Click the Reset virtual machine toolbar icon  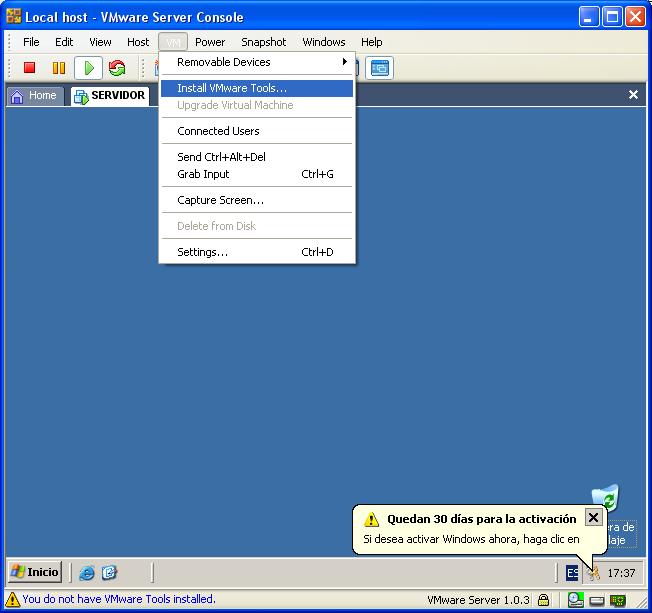click(117, 68)
